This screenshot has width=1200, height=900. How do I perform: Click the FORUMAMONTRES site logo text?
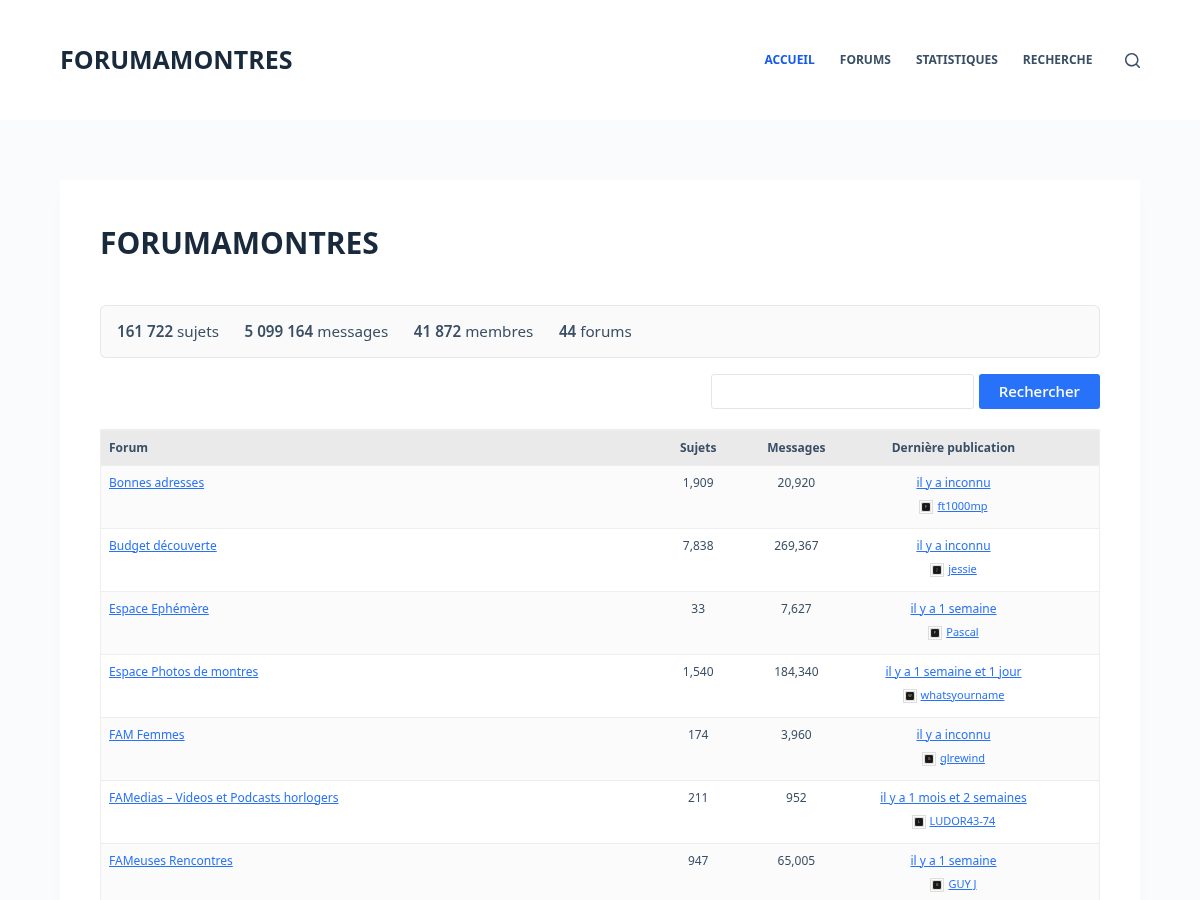click(x=176, y=60)
